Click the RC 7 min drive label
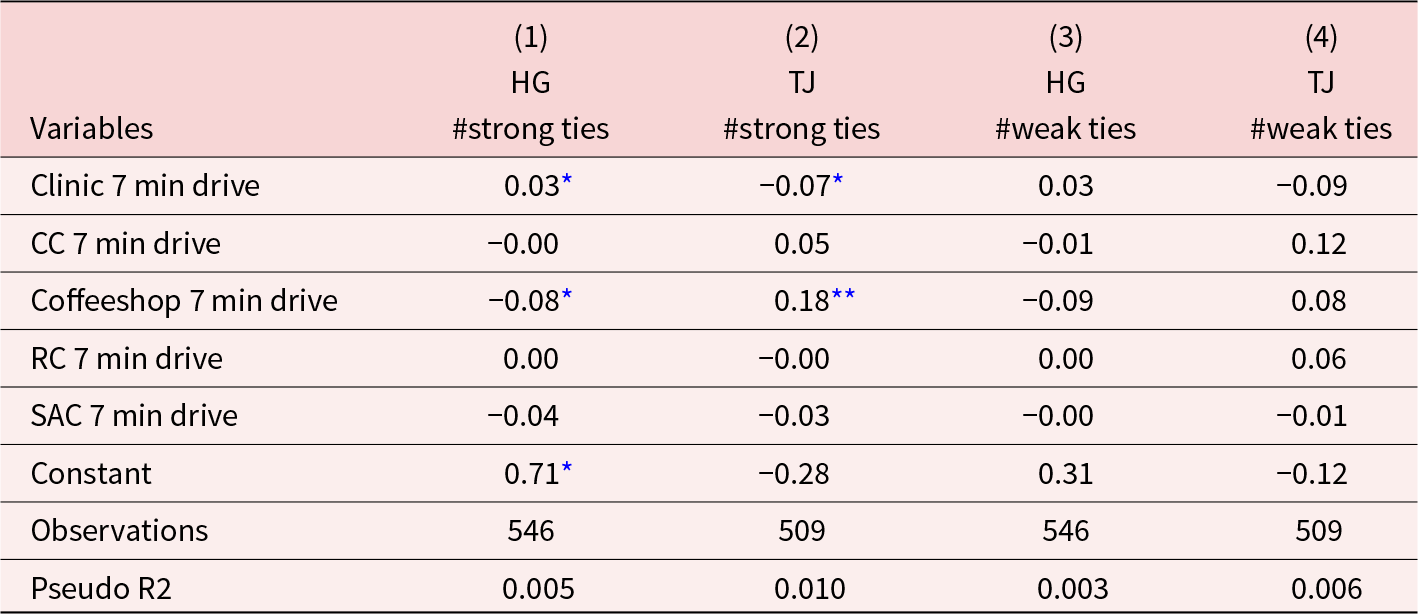 click(x=127, y=358)
